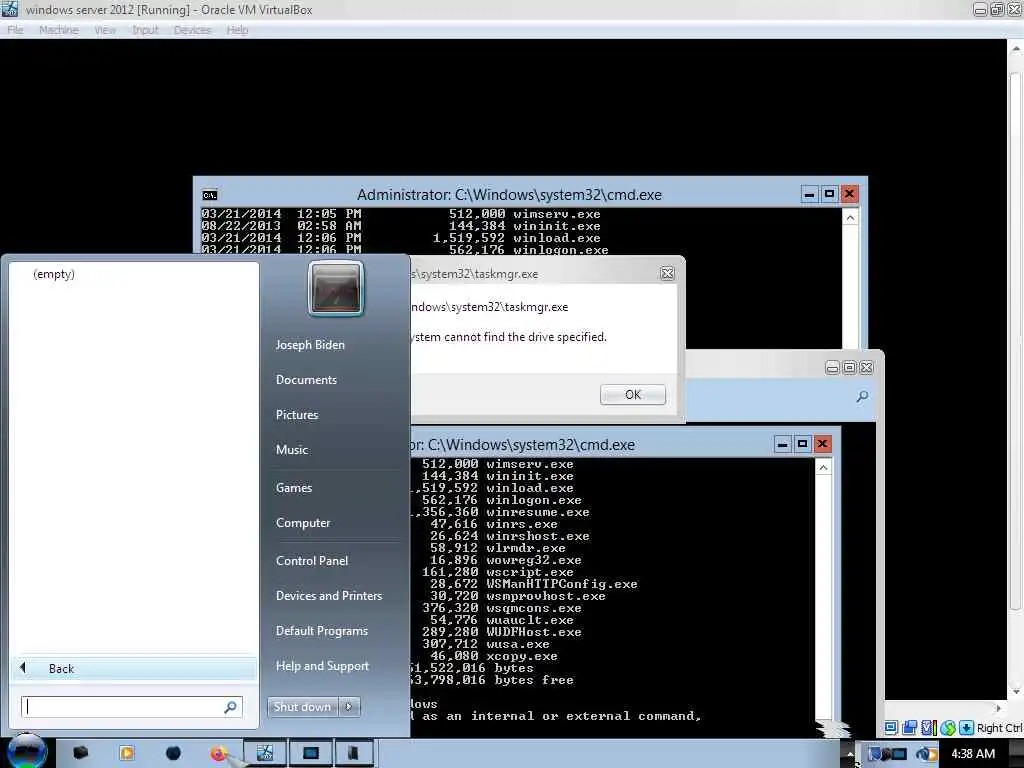
Task: Click Back in the Start menu programs list
Action: pyautogui.click(x=136, y=669)
